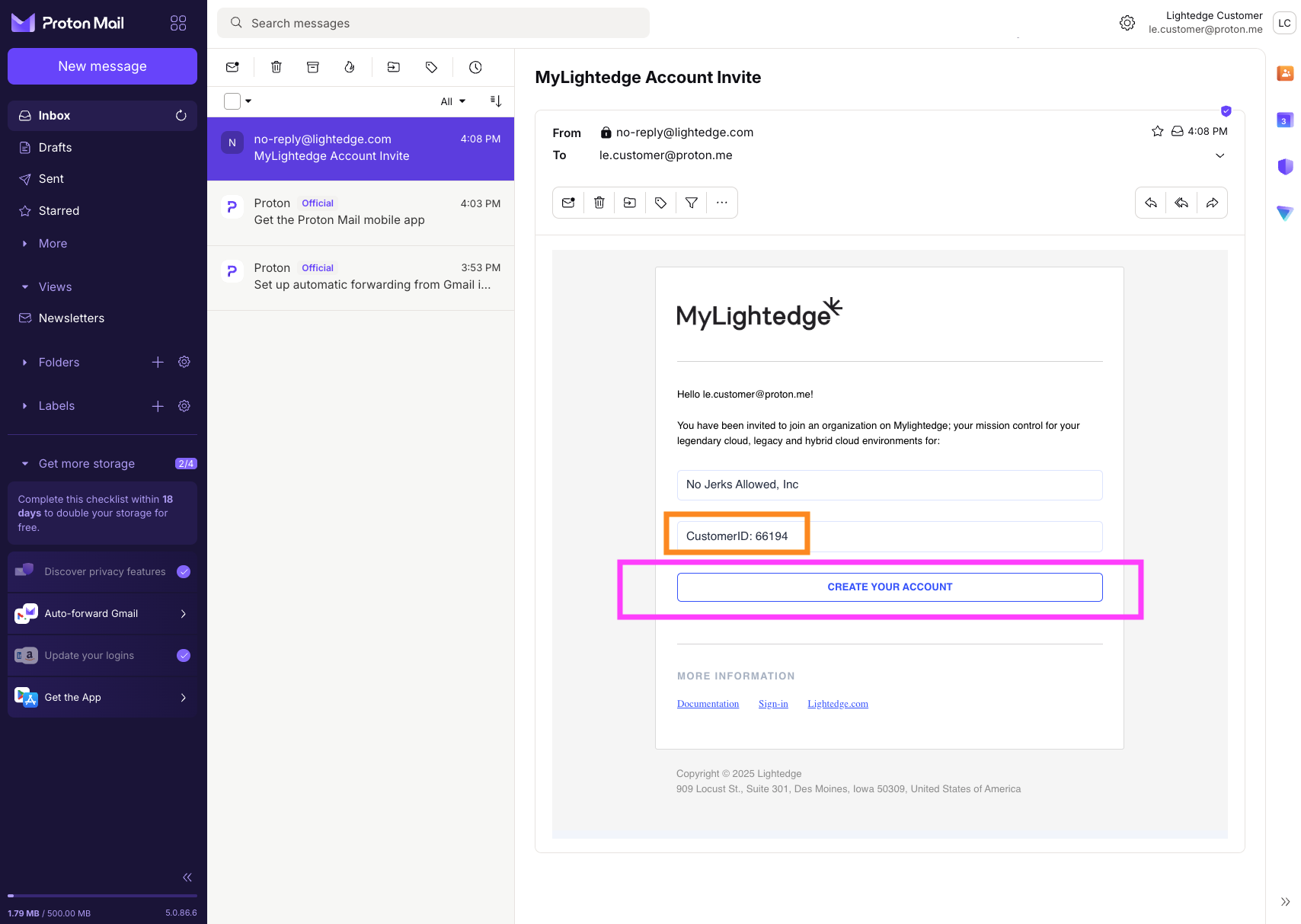Screen dimensions: 1301x924
Task: Mark unread in message header toolbar
Action: [x=568, y=203]
